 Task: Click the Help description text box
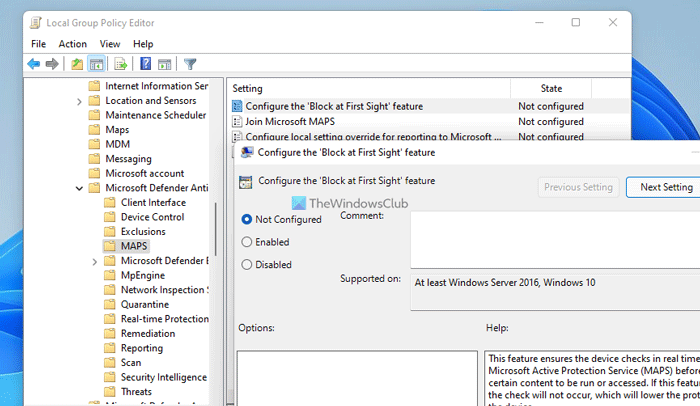point(592,378)
